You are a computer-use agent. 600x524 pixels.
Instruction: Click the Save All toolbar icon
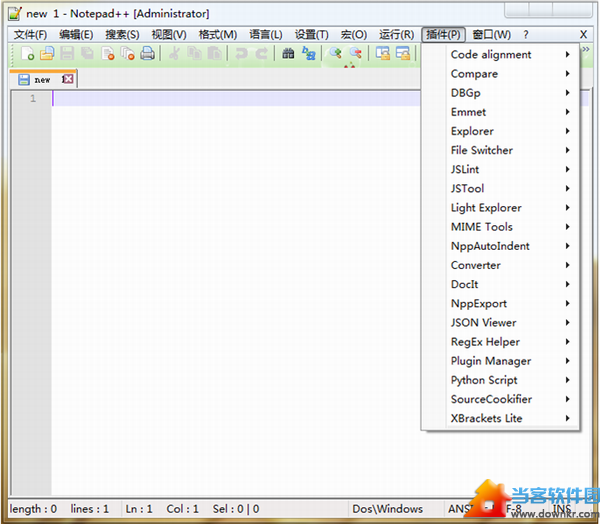pyautogui.click(x=87, y=54)
